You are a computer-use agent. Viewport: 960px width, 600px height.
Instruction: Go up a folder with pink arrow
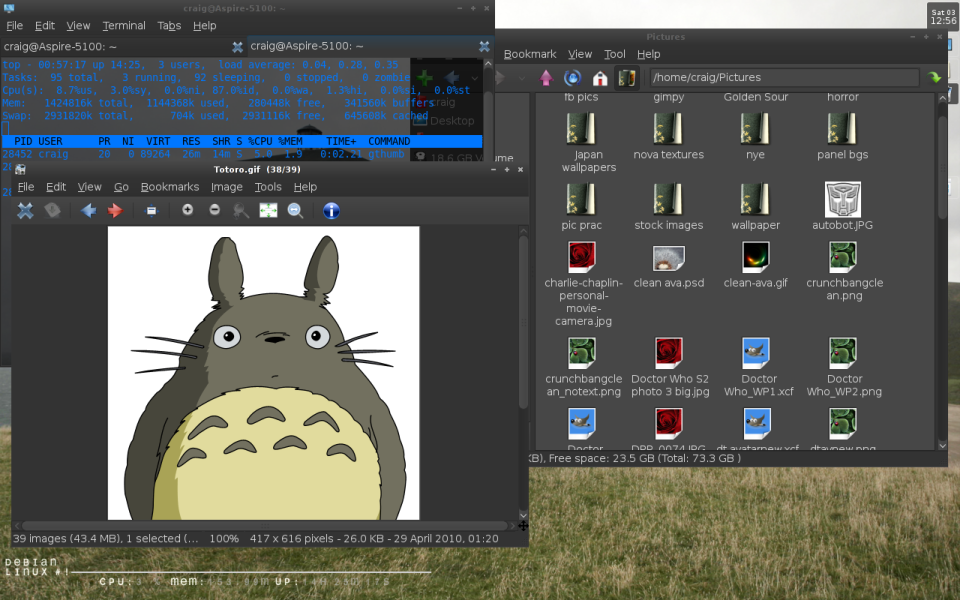click(x=546, y=78)
